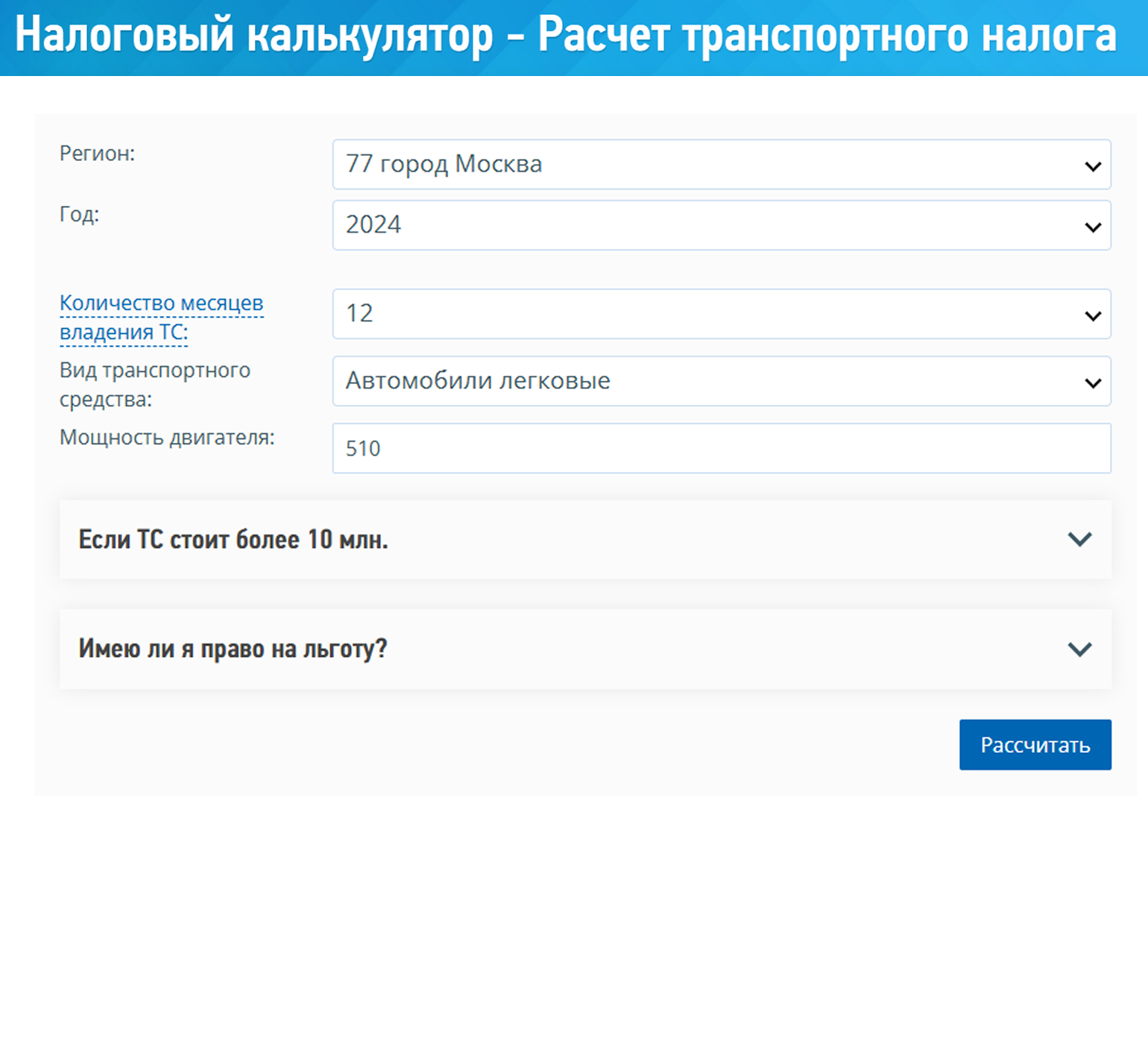Click the Вид транспортного средства label
The image size is (1148, 1046).
pos(154,384)
